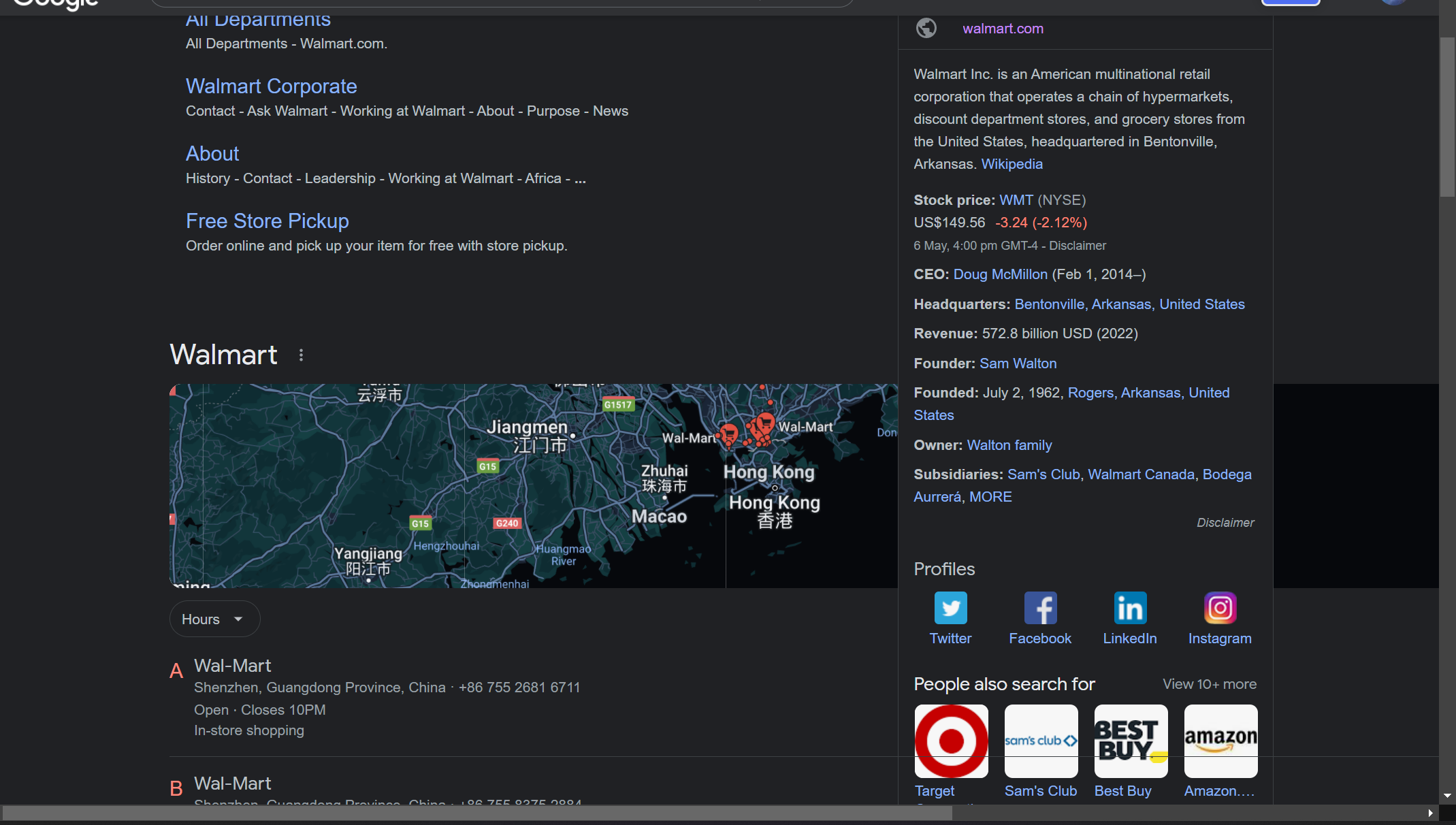Open the Doug McMillon CEO link

[1000, 274]
